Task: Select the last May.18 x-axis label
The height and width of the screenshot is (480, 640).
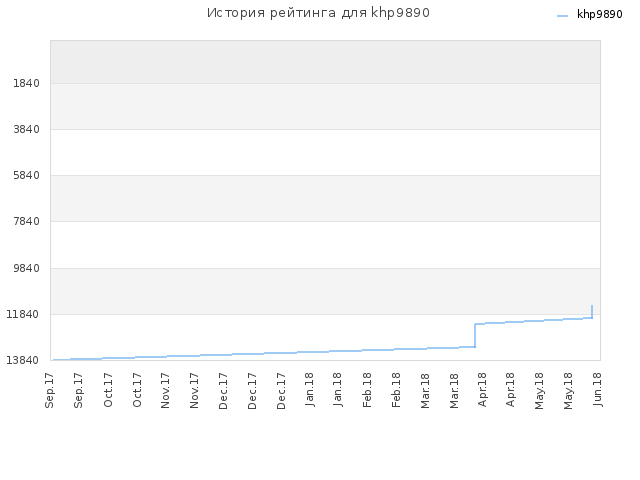Action: (569, 391)
